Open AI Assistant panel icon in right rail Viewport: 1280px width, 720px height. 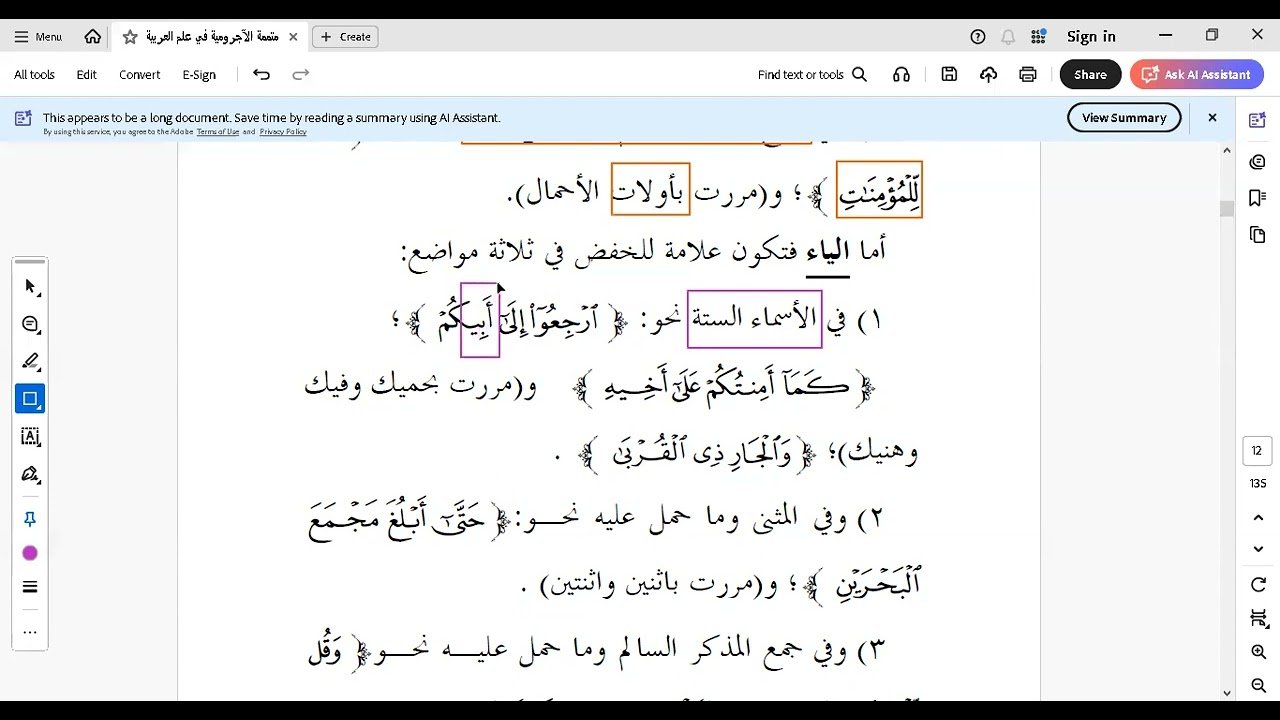tap(1257, 121)
